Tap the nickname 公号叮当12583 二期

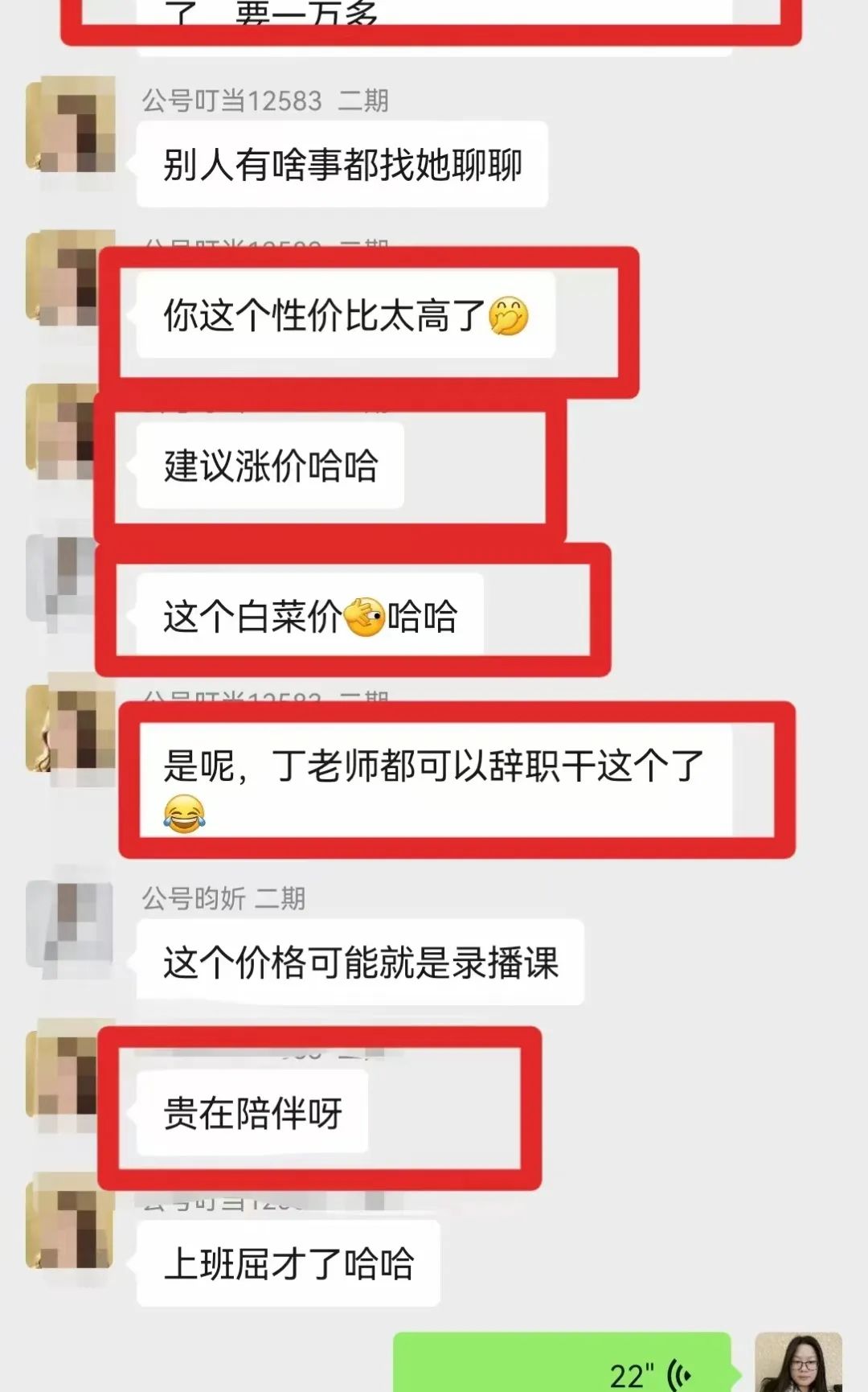click(265, 101)
